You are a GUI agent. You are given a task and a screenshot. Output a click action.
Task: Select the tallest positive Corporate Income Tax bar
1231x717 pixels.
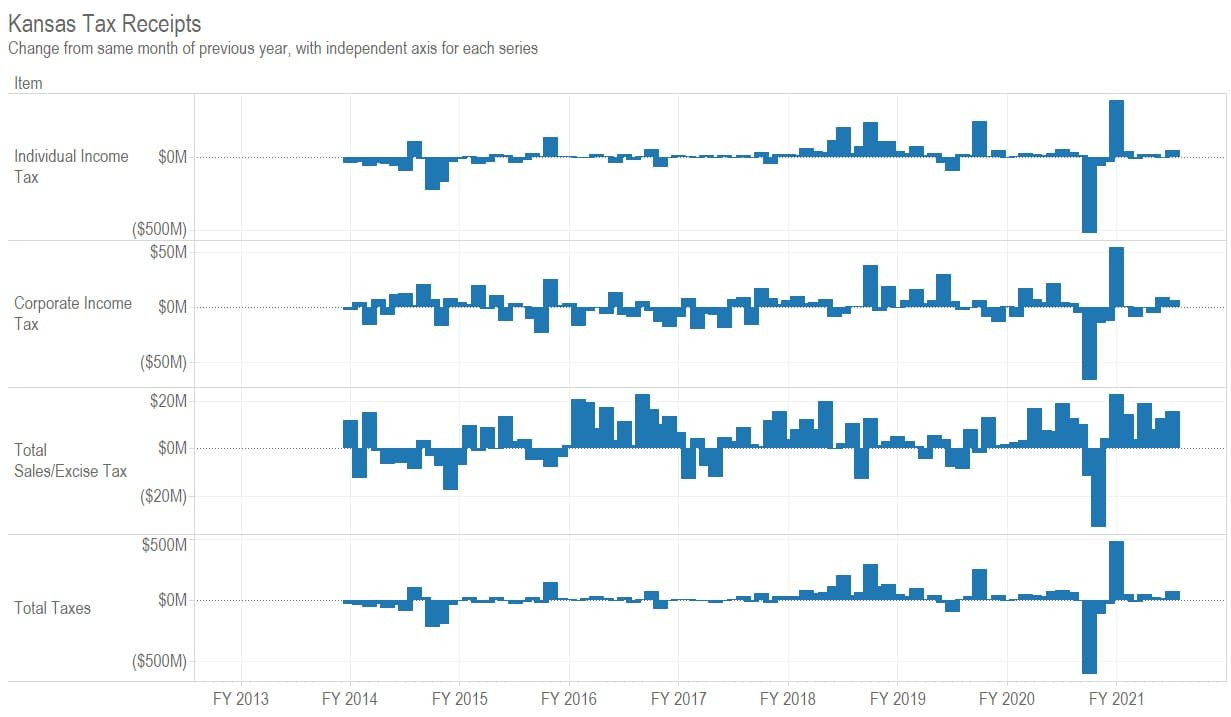click(1116, 277)
